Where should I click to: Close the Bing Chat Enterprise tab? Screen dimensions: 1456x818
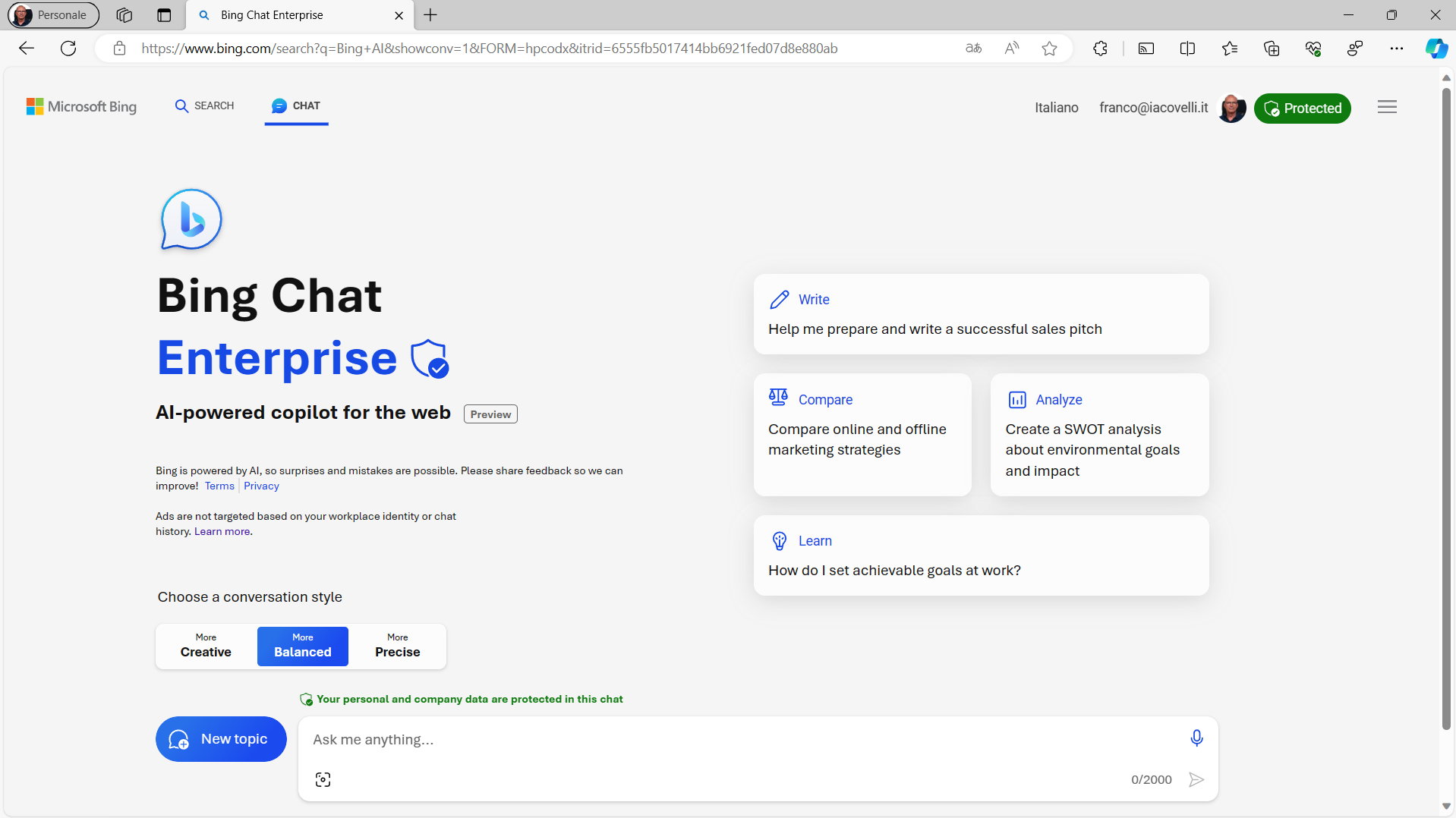point(399,15)
